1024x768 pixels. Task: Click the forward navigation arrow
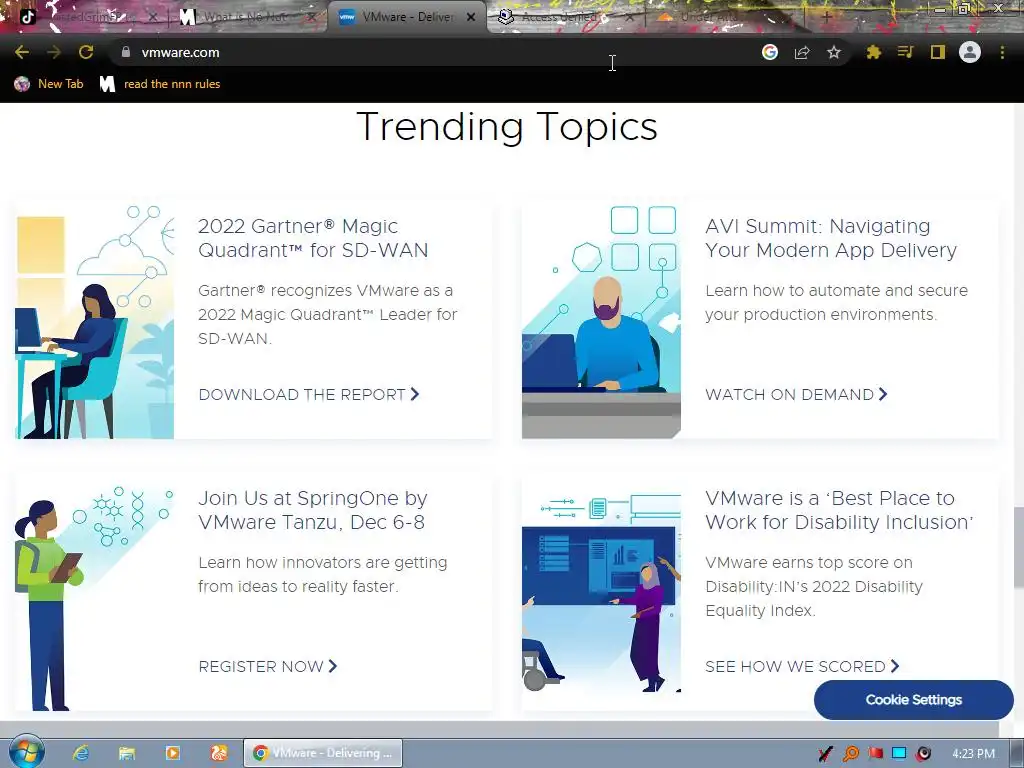(x=54, y=52)
